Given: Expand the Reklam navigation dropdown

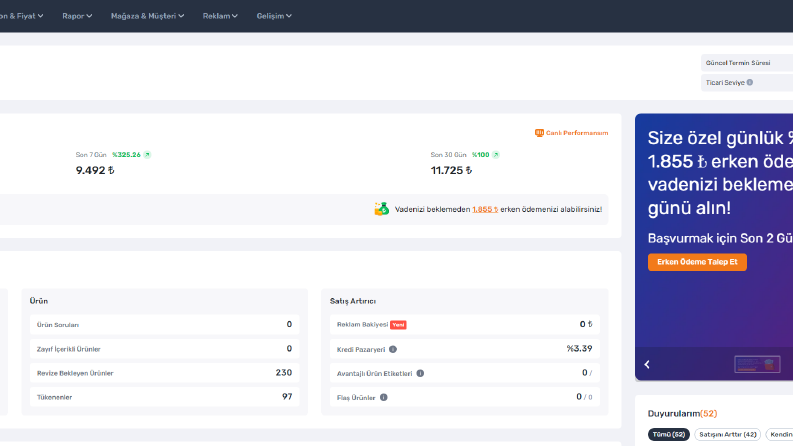Looking at the screenshot, I should 220,16.
